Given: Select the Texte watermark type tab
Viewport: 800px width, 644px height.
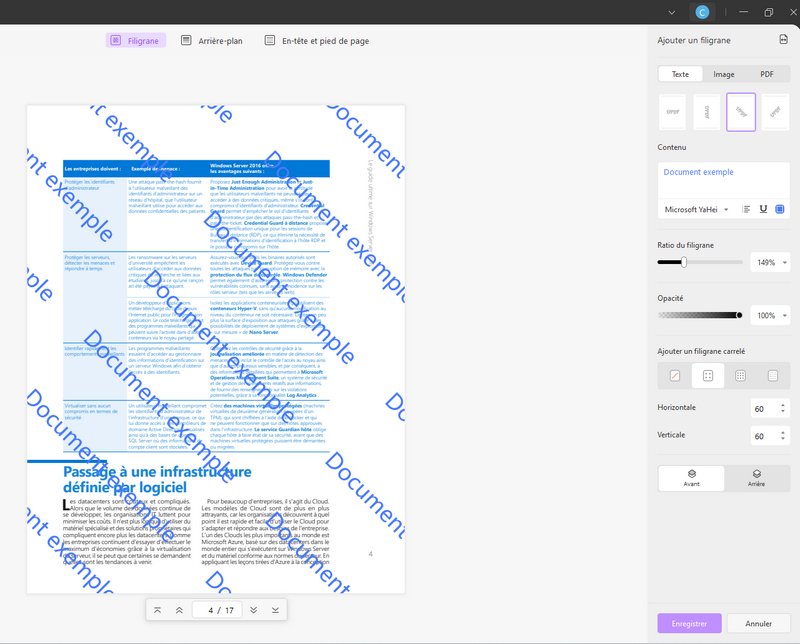Looking at the screenshot, I should 680,74.
